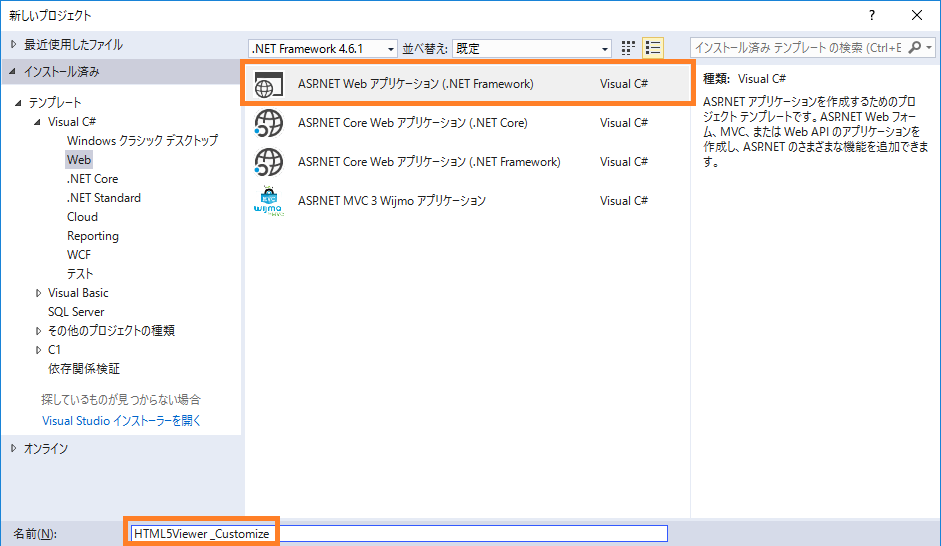Expand その他のプロジェクトの種類 node
Screen dimensions: 941x546
(38, 331)
